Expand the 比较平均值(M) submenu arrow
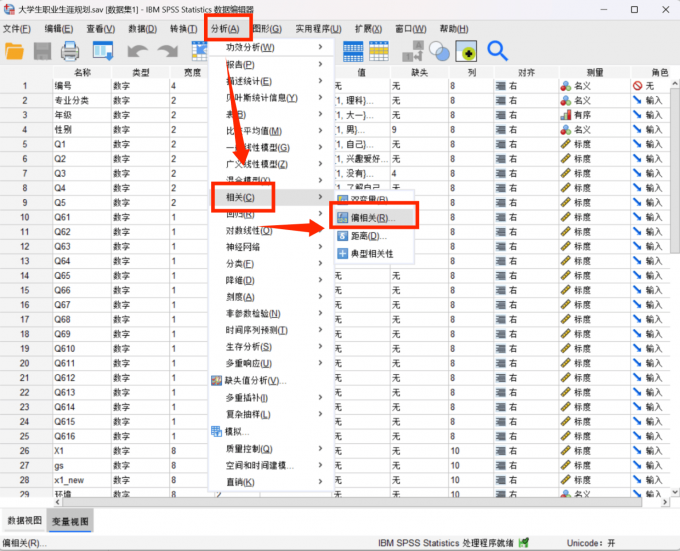This screenshot has height=551, width=680. point(320,130)
